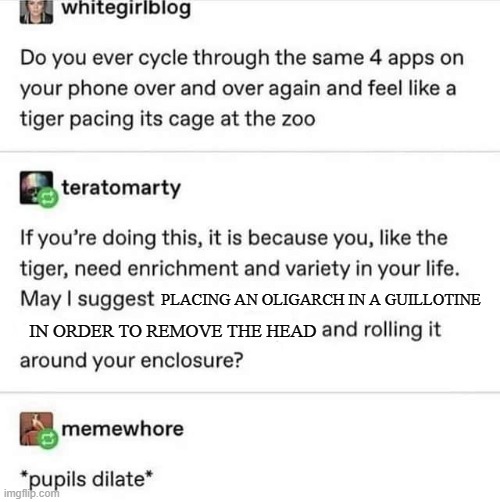This screenshot has height=502, width=500.
Task: Open the memewhore username link
Action: tap(123, 429)
